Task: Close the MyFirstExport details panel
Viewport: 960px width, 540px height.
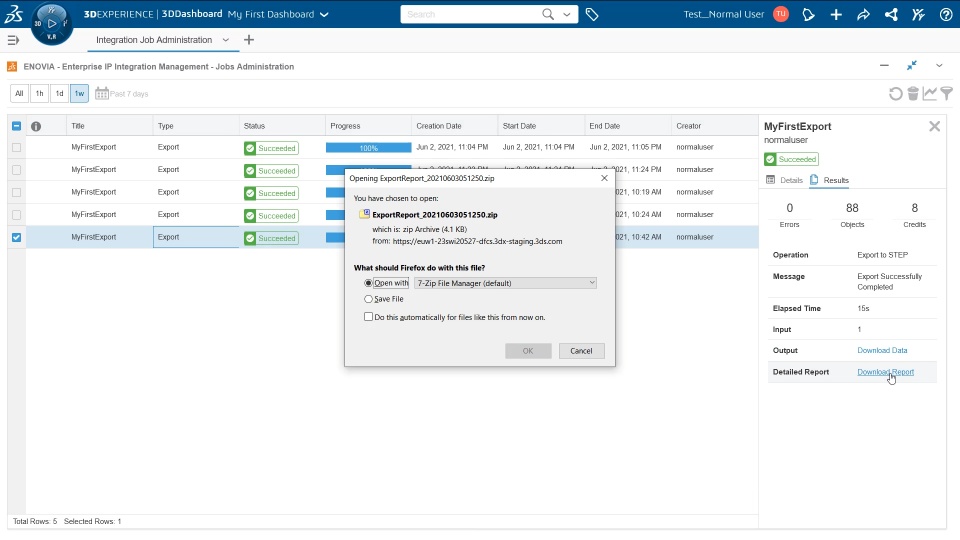Action: (934, 126)
